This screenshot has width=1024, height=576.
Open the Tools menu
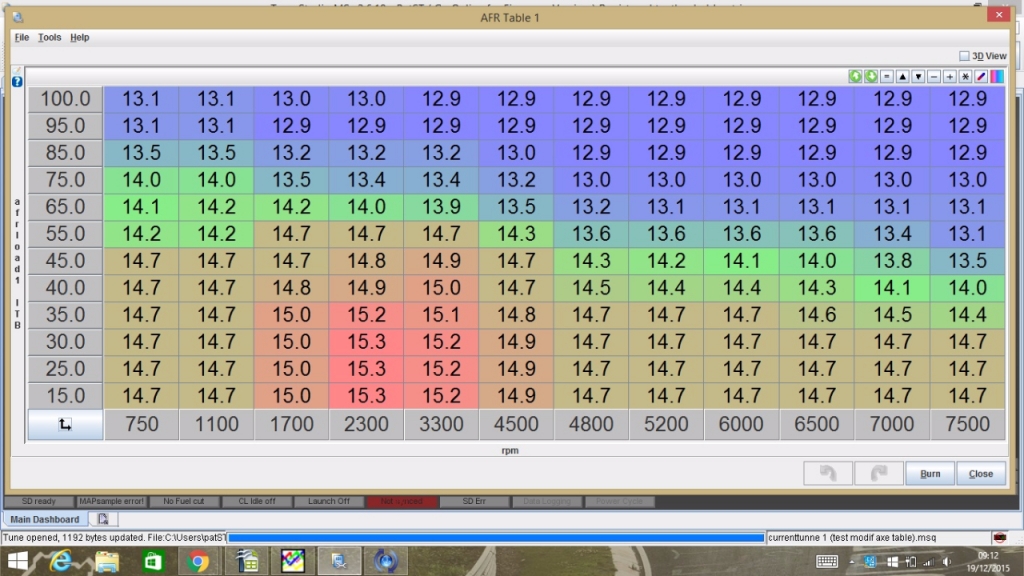tap(50, 37)
